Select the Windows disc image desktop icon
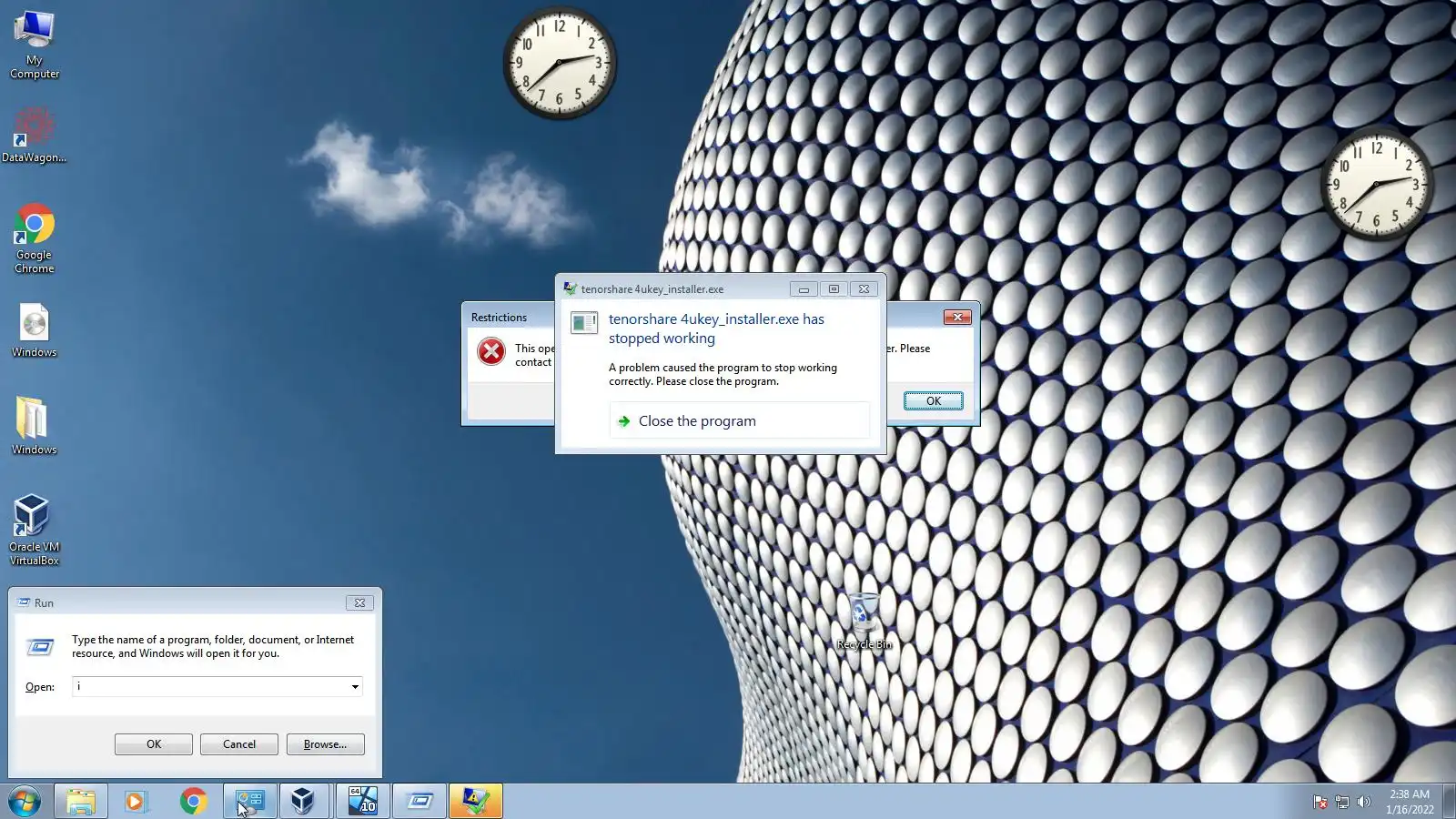 point(35,330)
